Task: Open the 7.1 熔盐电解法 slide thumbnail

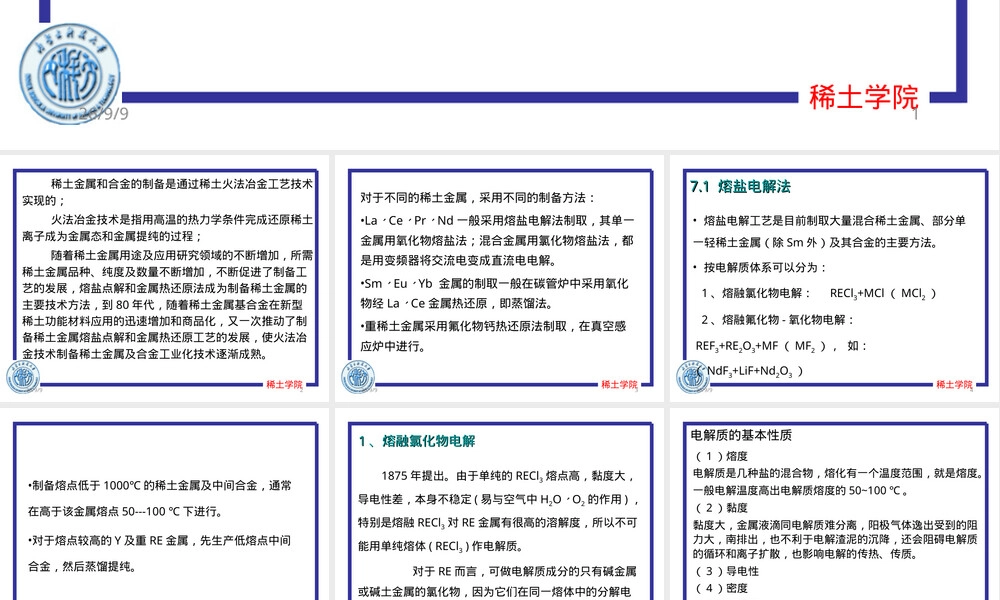Action: (x=835, y=279)
